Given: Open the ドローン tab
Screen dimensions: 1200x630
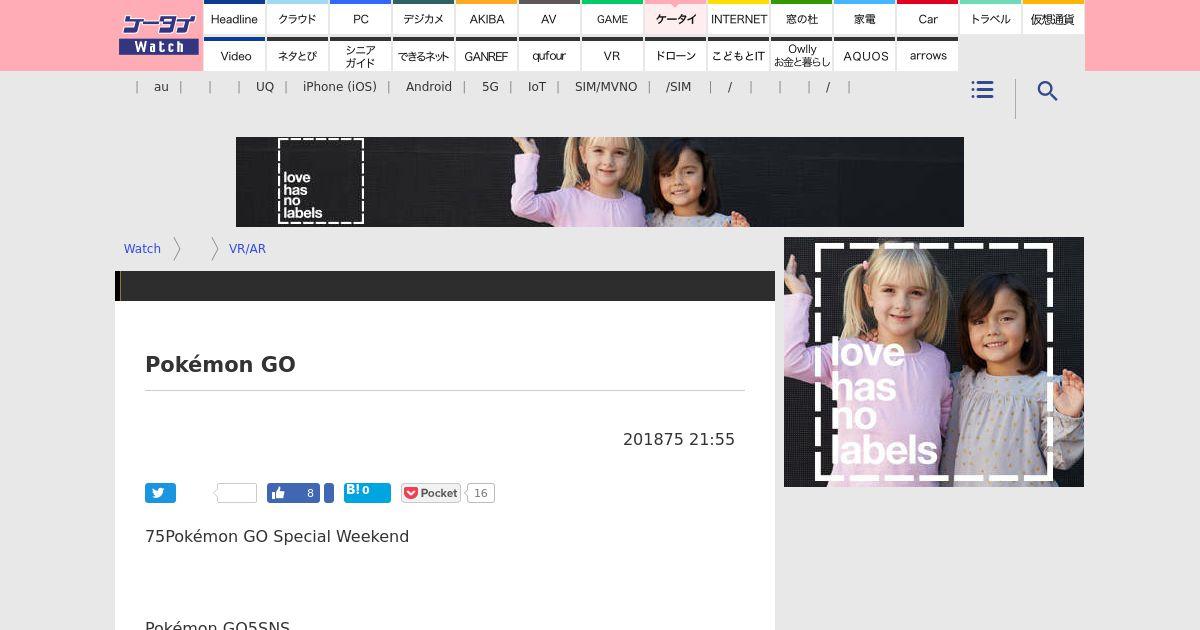Looking at the screenshot, I should [676, 55].
